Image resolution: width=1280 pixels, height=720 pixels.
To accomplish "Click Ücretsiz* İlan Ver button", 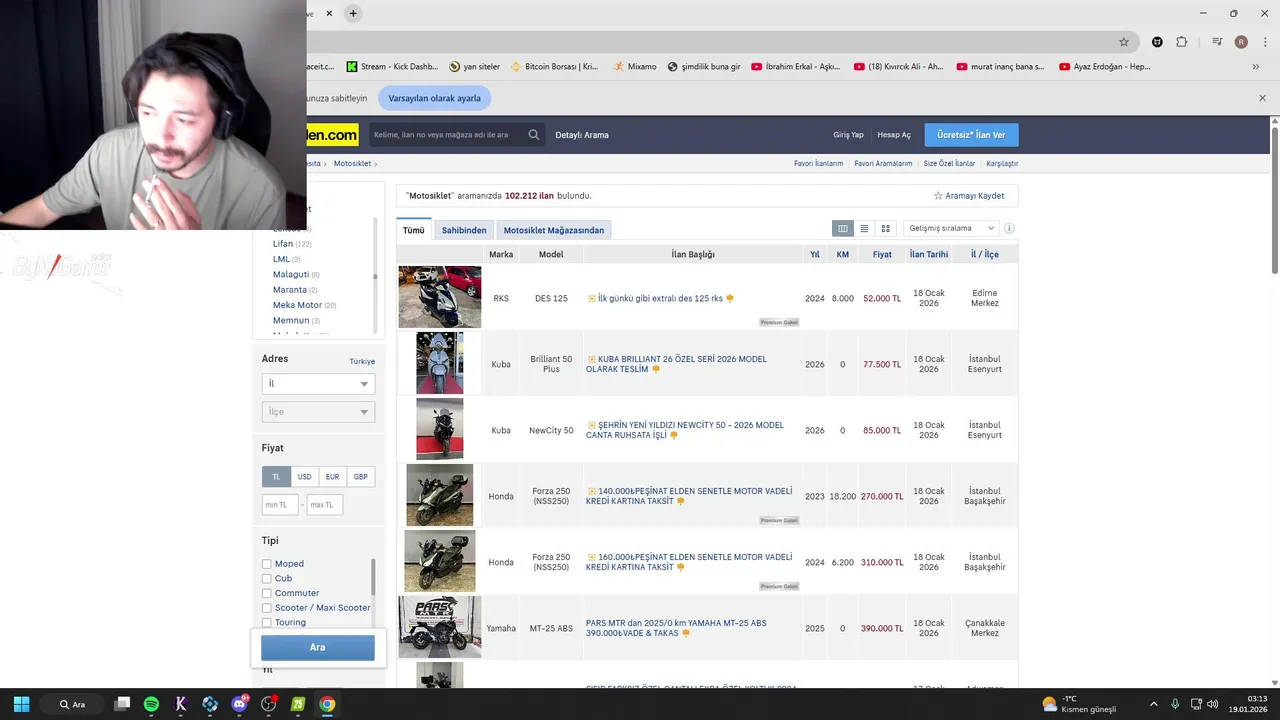I will 971,135.
